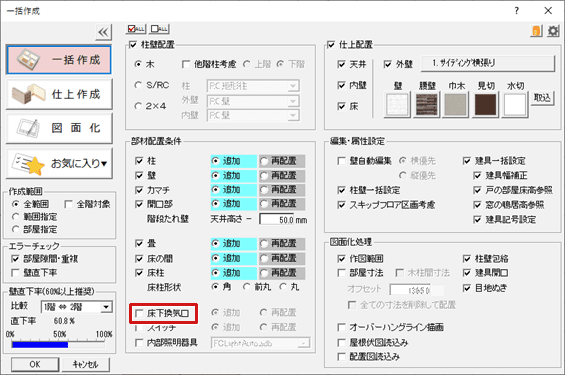Select the S/RC radio button

tap(138, 85)
